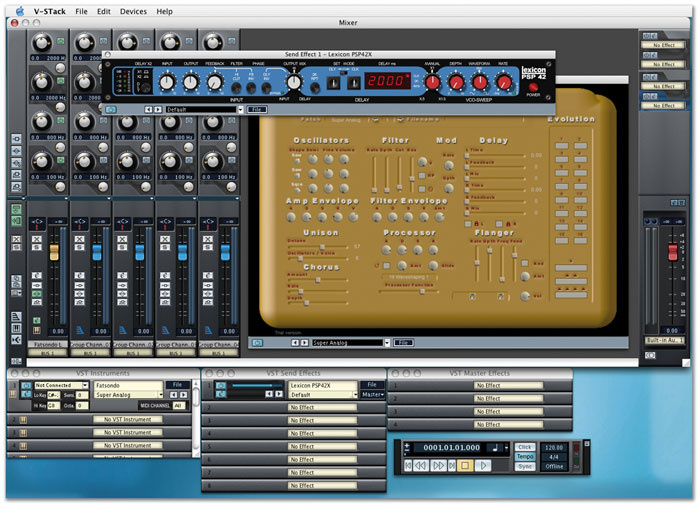Open Default preset dropdown in the Lexicon plugin window
Image resolution: width=700 pixels, height=507 pixels.
(x=241, y=109)
